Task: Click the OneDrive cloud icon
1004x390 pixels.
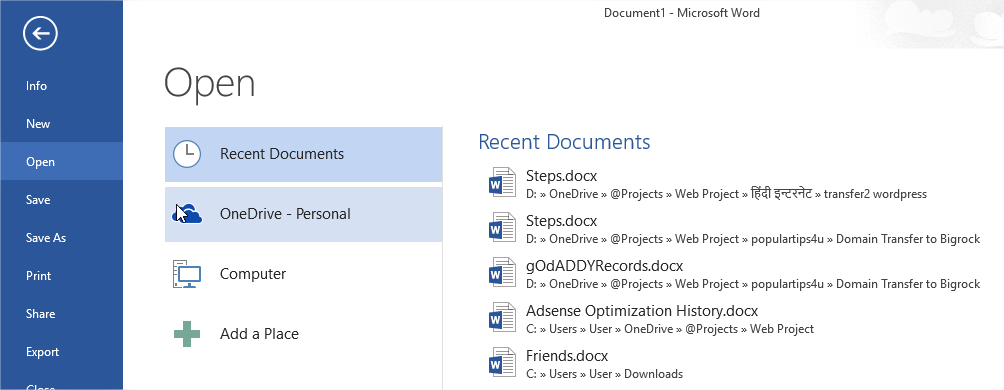Action: click(188, 214)
